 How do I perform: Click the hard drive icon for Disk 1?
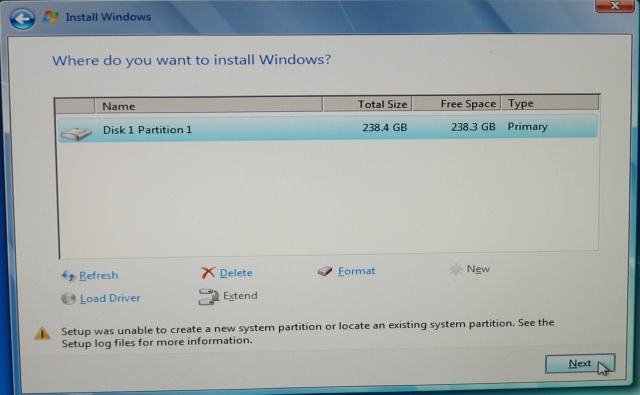76,133
